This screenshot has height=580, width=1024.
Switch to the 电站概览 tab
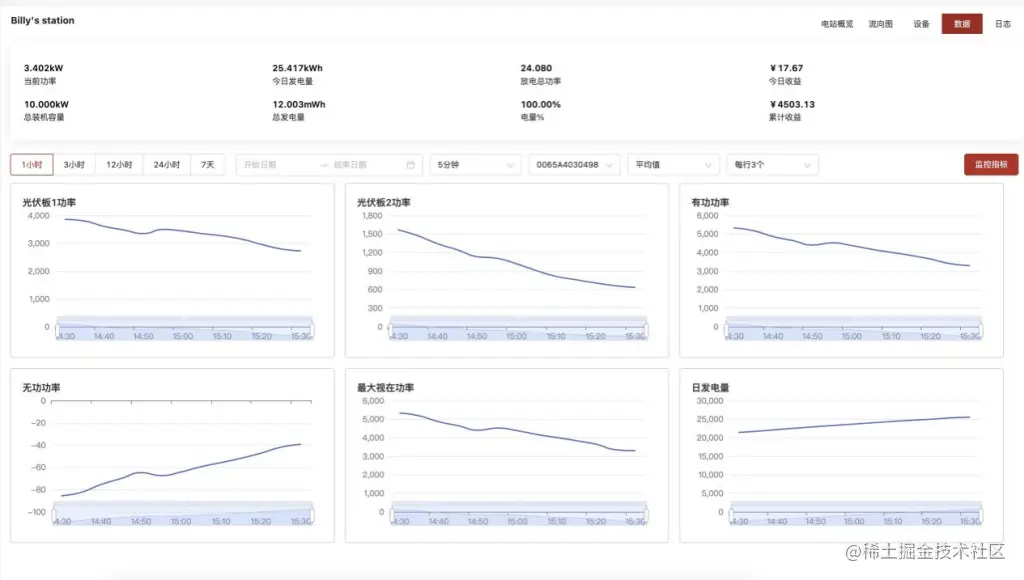tap(837, 24)
